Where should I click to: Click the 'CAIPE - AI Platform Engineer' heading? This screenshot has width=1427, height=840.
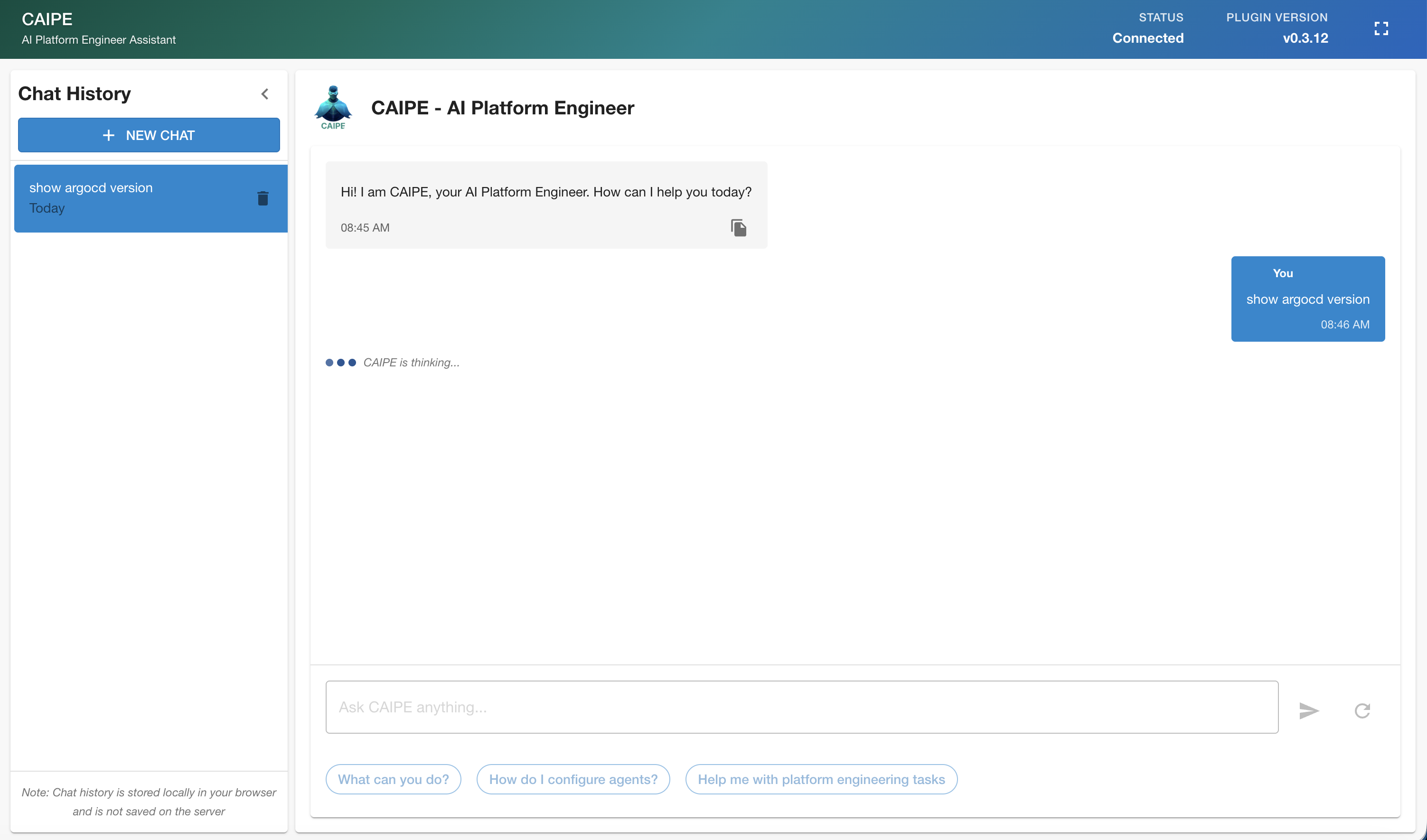click(502, 108)
